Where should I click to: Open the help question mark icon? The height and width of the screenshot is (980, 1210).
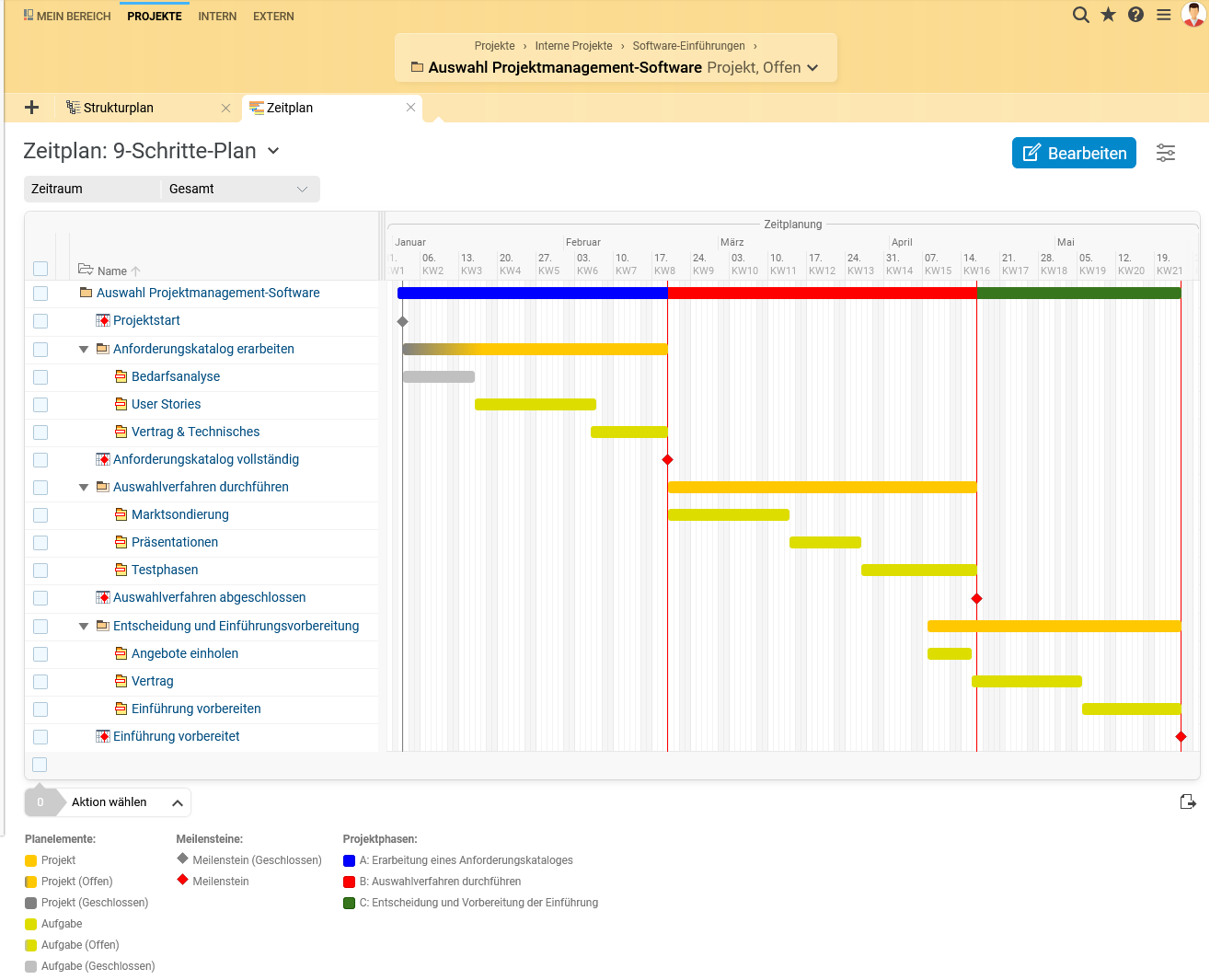(1136, 15)
